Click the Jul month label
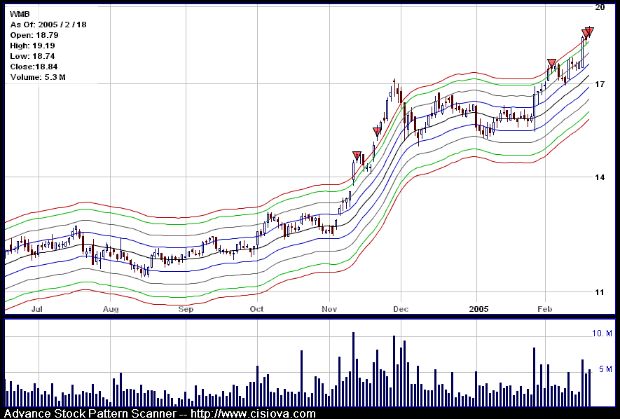The width and height of the screenshot is (620, 419). point(37,309)
